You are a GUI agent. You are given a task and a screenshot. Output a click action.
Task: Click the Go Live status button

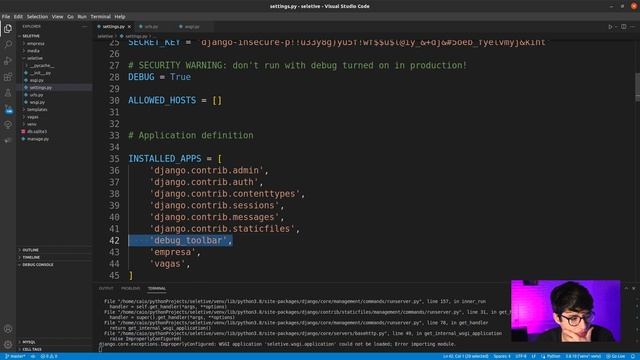(616, 356)
